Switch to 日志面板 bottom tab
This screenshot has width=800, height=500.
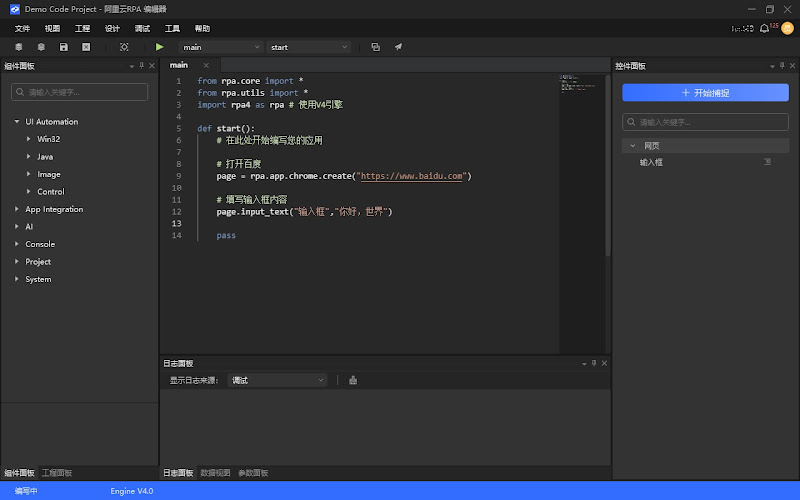coord(178,473)
